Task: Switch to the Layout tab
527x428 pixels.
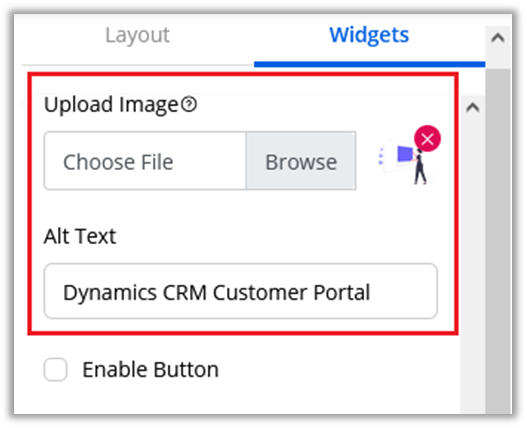Action: click(x=137, y=35)
